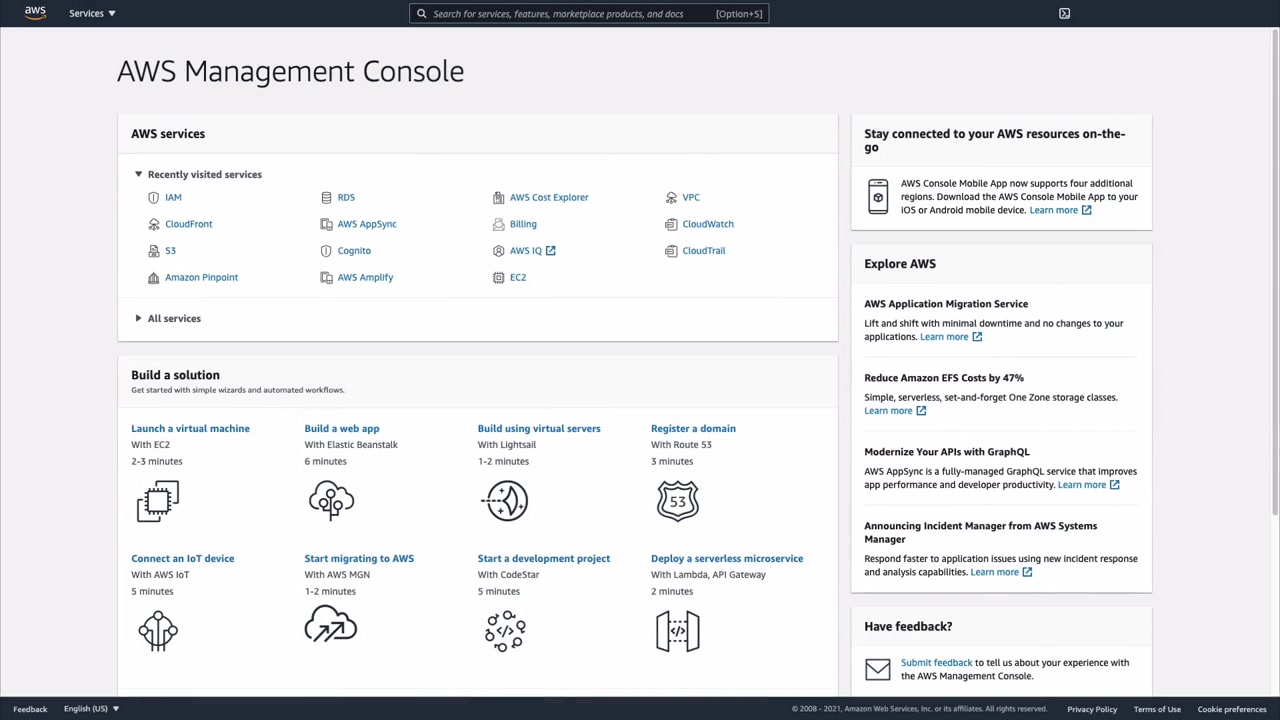
Task: Open the English (US) language dropdown
Action: pos(91,709)
